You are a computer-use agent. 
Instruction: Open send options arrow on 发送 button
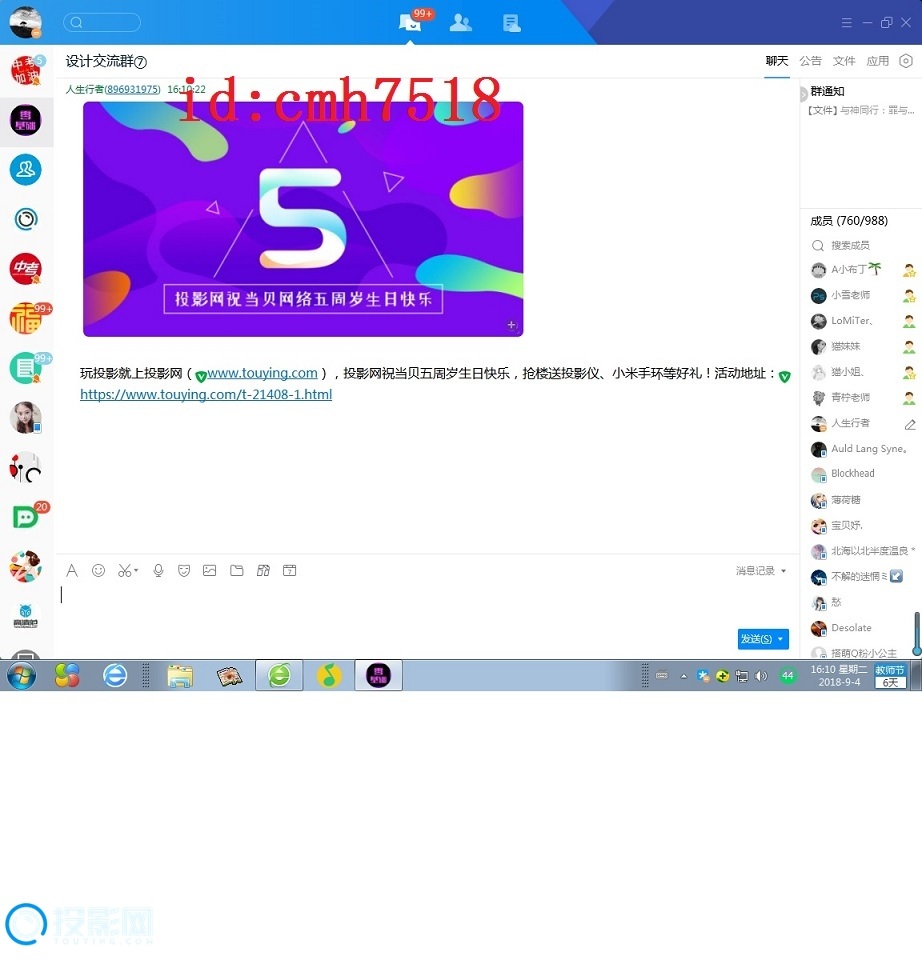tap(781, 638)
